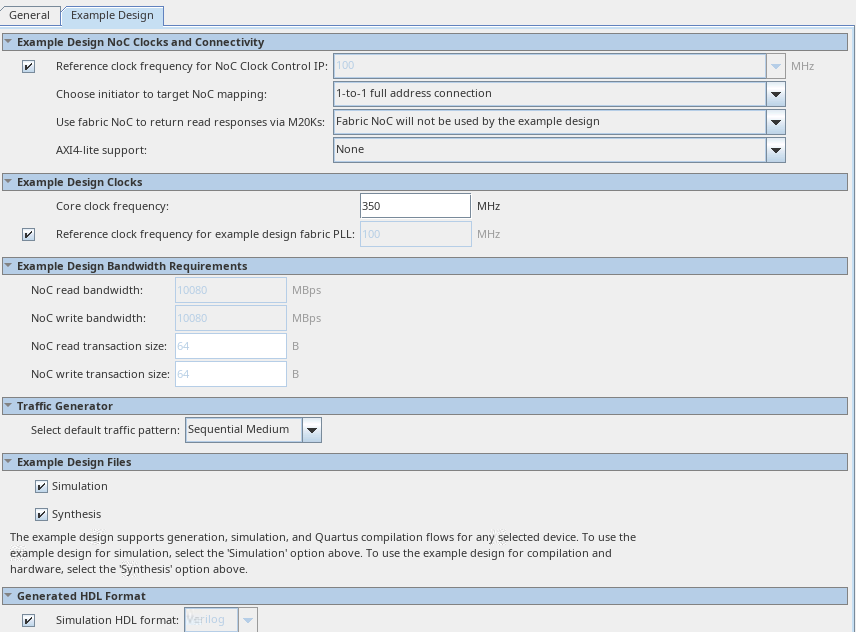Viewport: 856px width, 632px height.
Task: Click the NoC write transaction size field
Action: (x=230, y=374)
